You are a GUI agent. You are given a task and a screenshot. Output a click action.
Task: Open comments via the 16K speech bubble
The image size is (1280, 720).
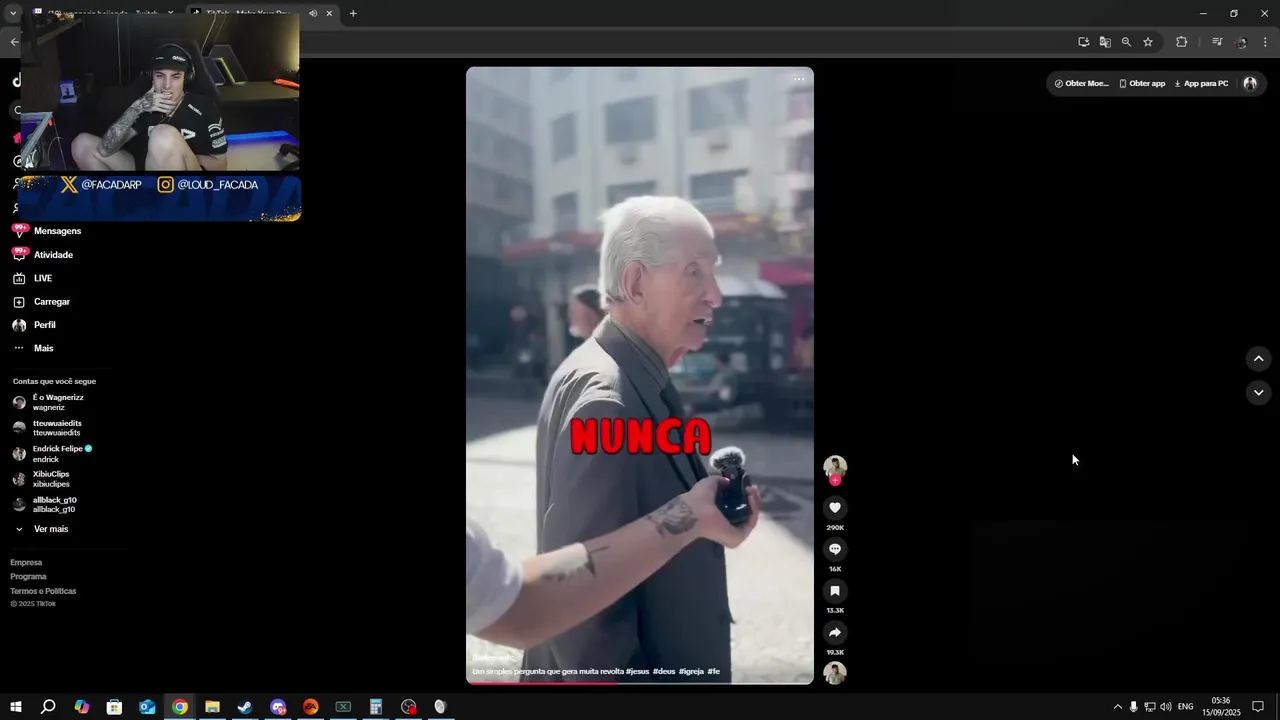point(835,549)
